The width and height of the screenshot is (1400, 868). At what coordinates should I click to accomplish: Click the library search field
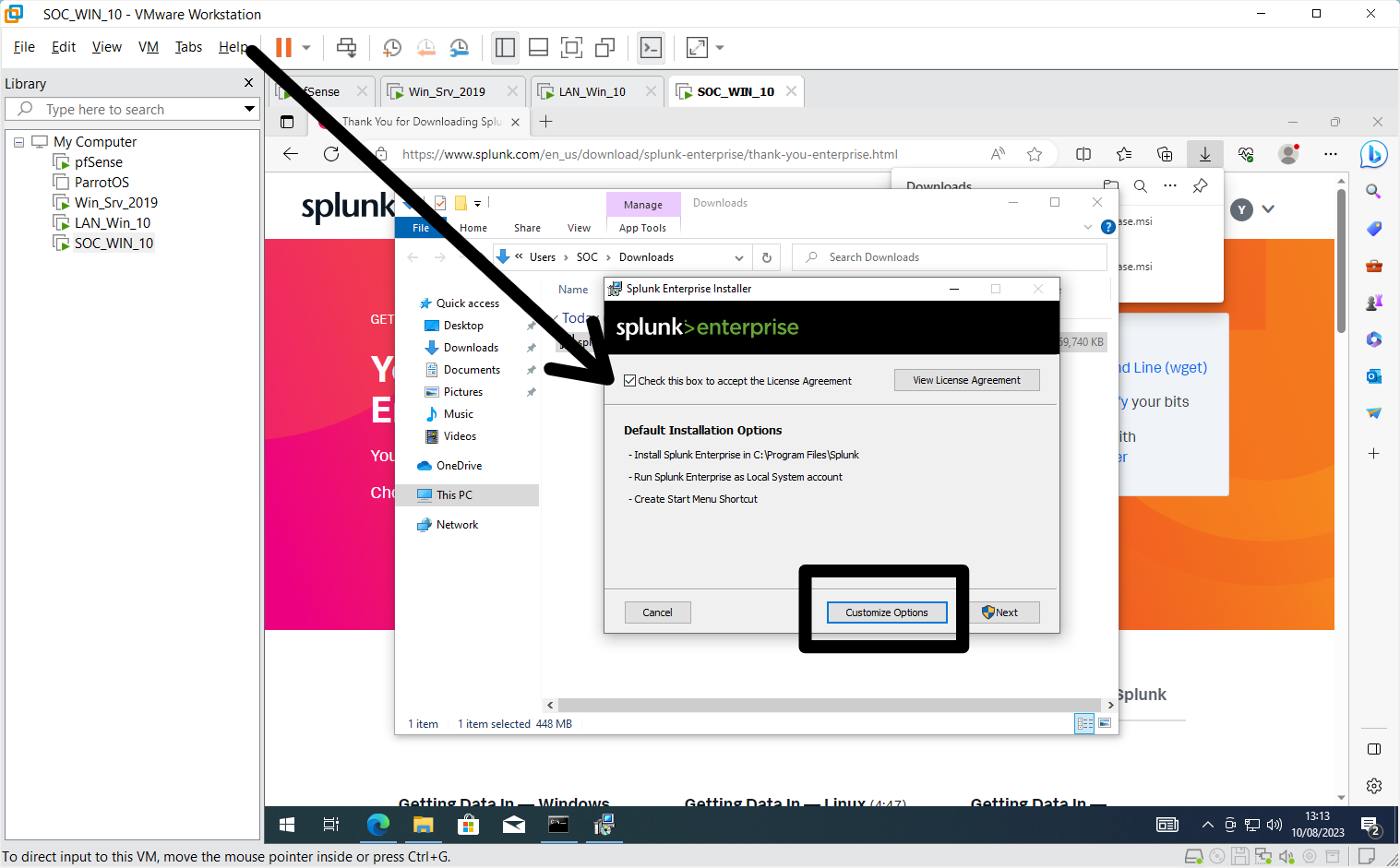132,109
